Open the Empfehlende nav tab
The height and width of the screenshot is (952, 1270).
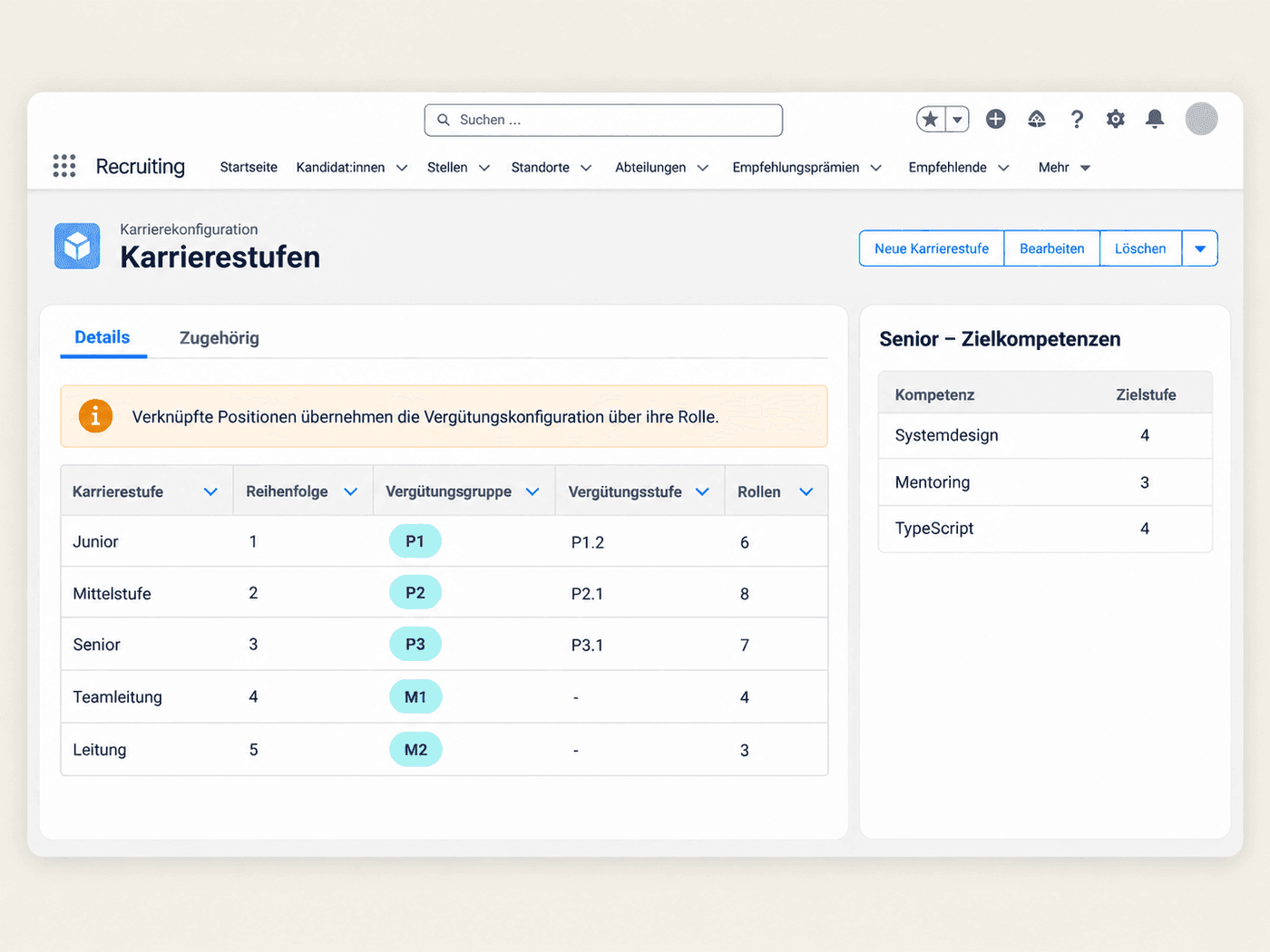point(947,167)
